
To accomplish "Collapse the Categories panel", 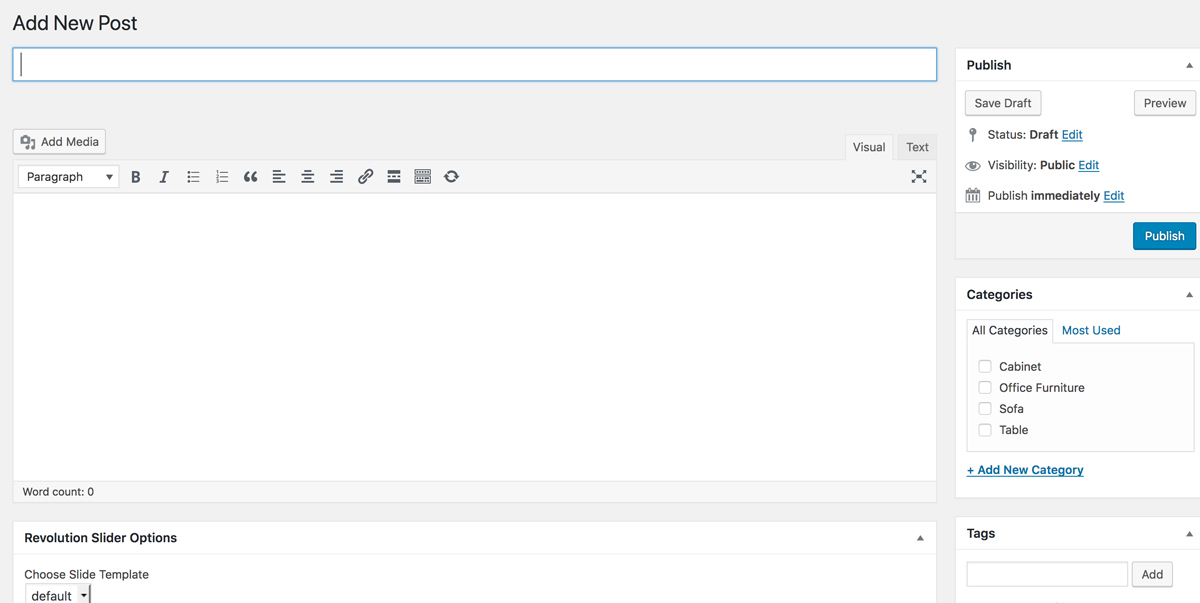I will tap(1189, 295).
